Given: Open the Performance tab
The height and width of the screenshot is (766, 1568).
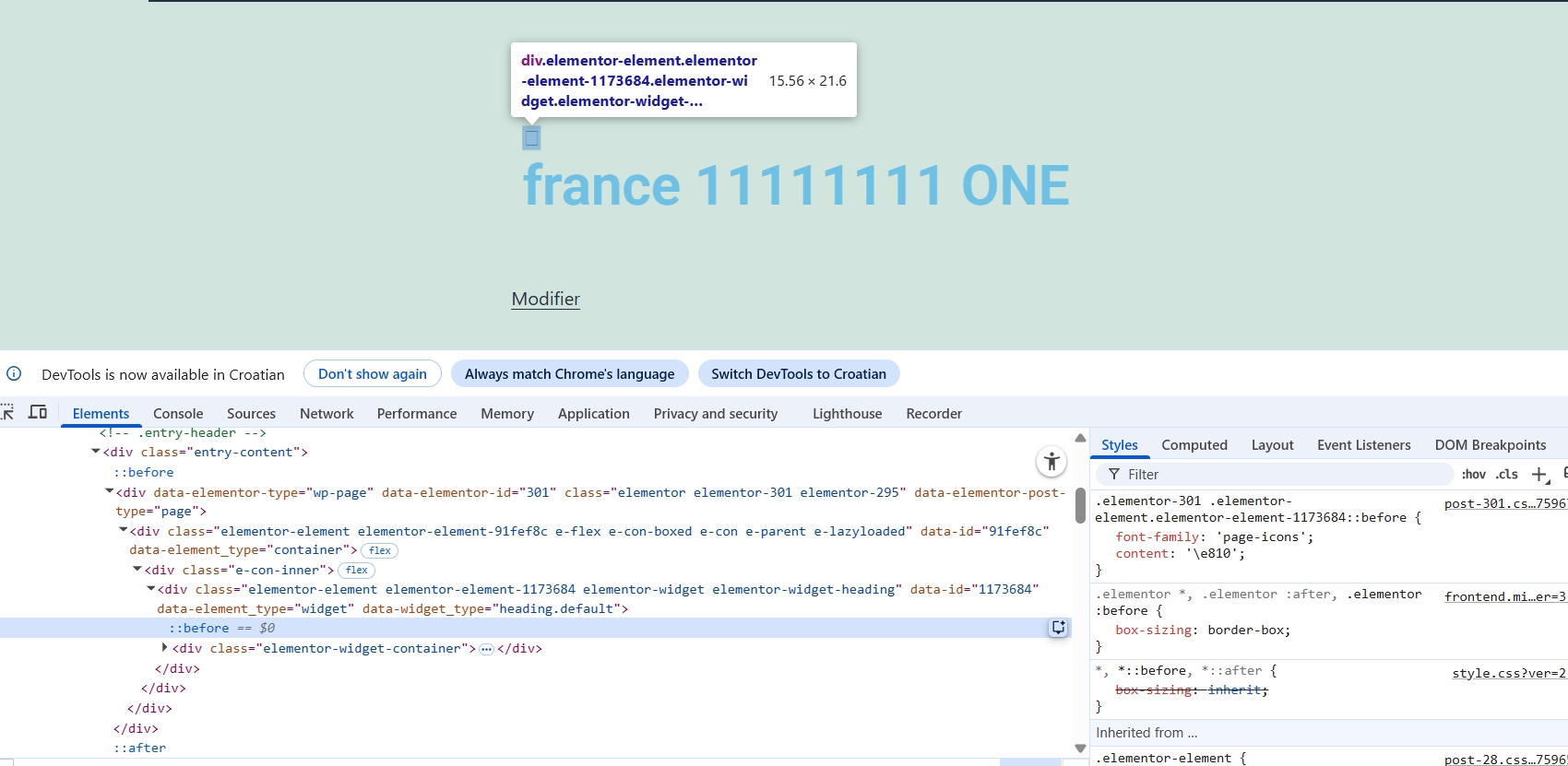Looking at the screenshot, I should click(x=417, y=414).
